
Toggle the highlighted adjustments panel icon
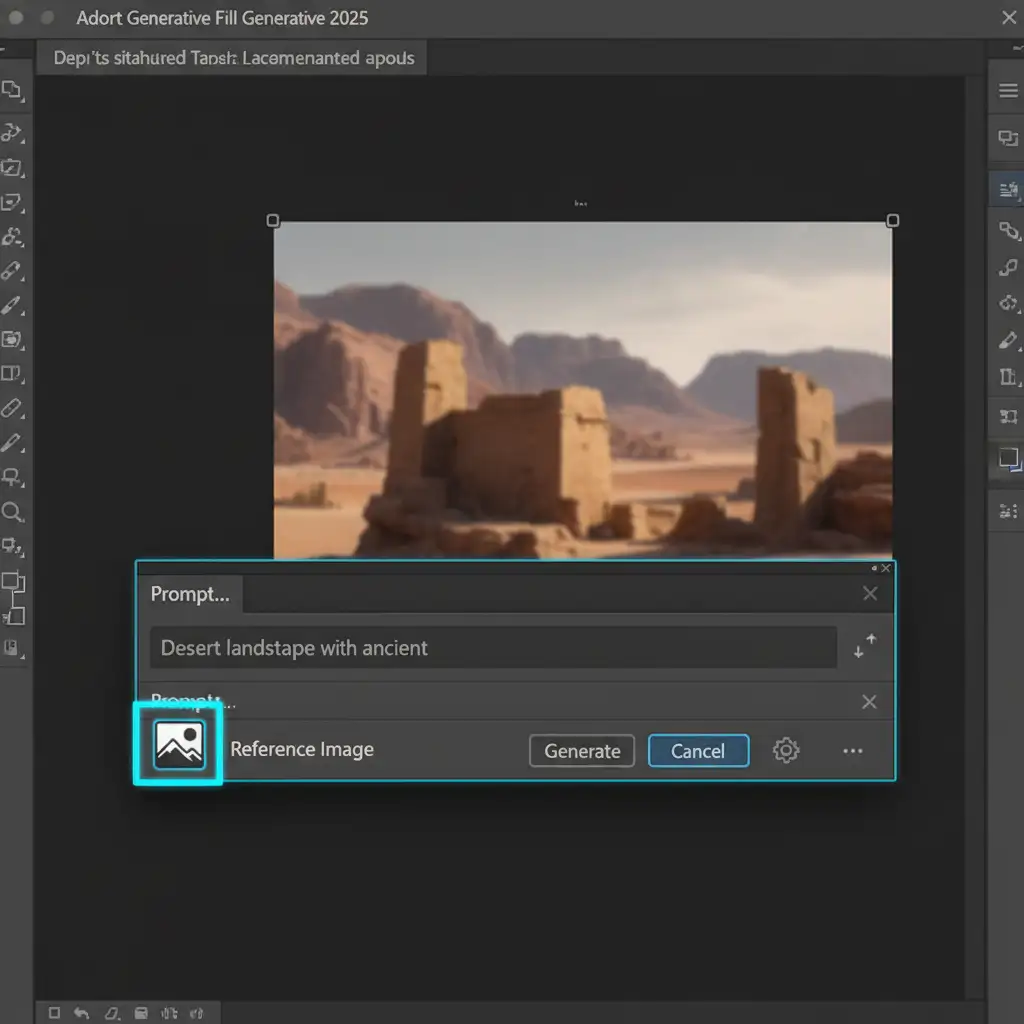tap(1008, 187)
